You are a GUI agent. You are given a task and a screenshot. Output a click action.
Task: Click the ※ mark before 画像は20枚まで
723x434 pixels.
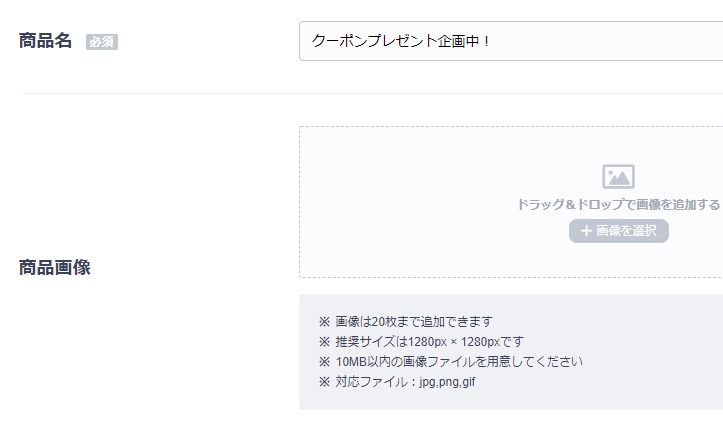click(325, 321)
